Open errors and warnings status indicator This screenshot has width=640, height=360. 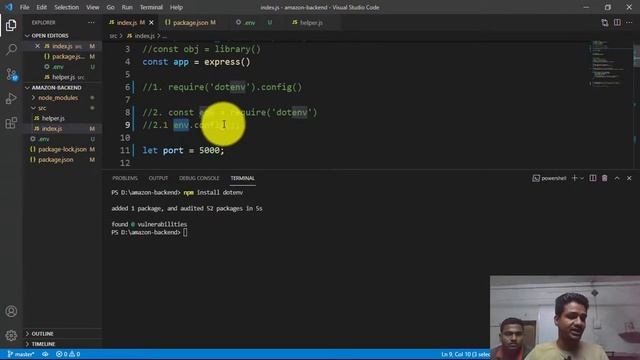click(68, 354)
